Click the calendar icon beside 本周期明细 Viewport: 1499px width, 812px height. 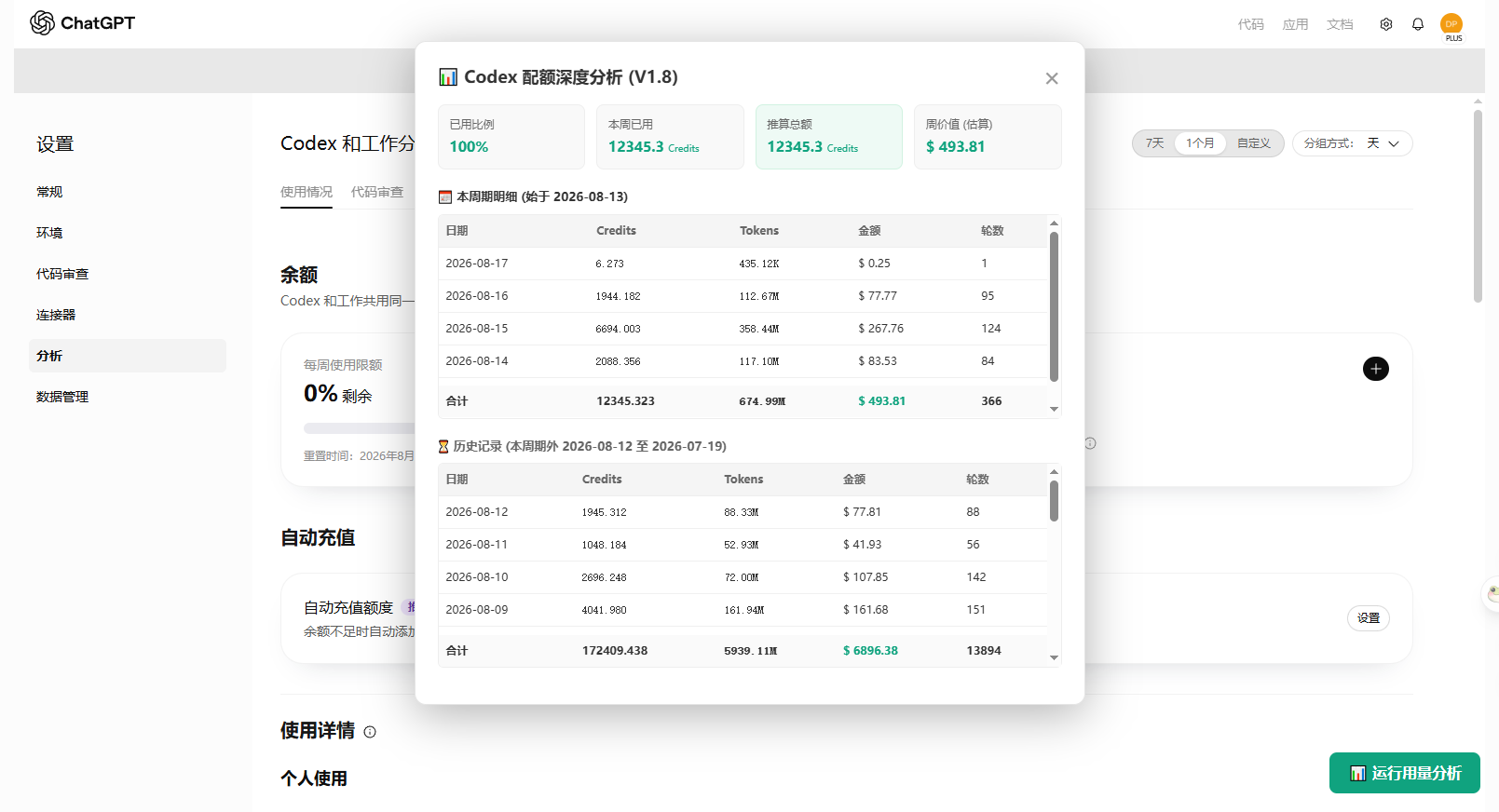coord(445,197)
